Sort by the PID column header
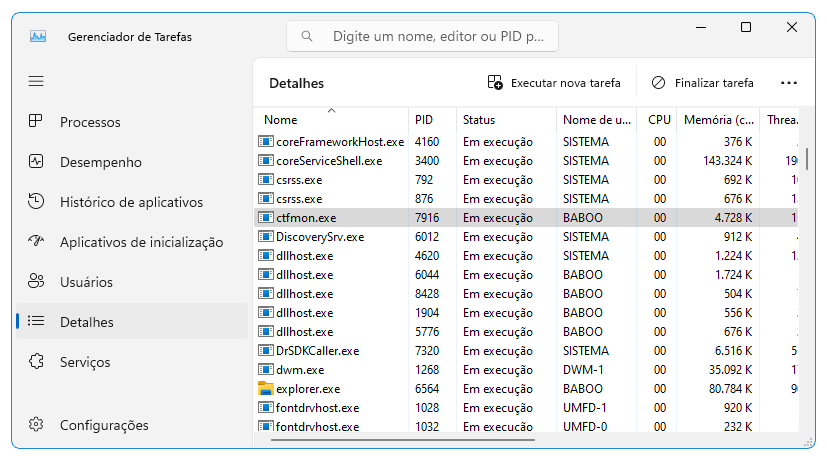This screenshot has width=827, height=467. pyautogui.click(x=432, y=120)
